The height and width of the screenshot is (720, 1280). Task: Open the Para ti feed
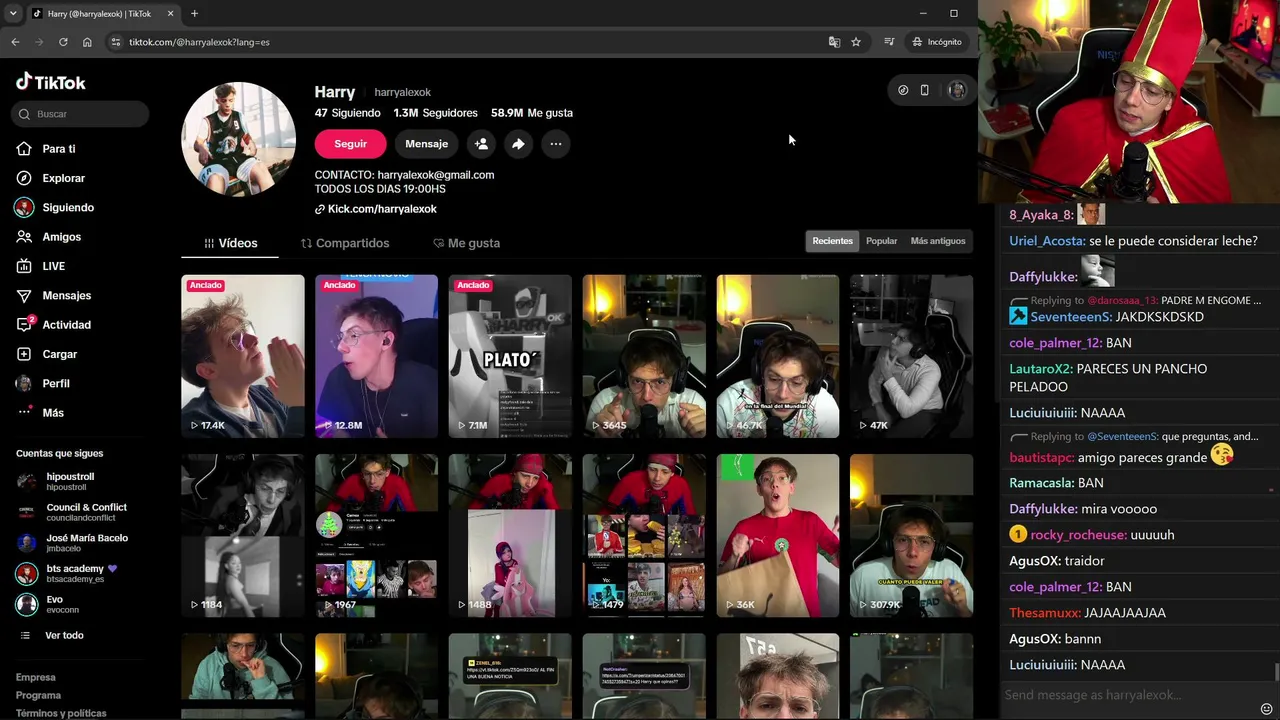click(59, 149)
